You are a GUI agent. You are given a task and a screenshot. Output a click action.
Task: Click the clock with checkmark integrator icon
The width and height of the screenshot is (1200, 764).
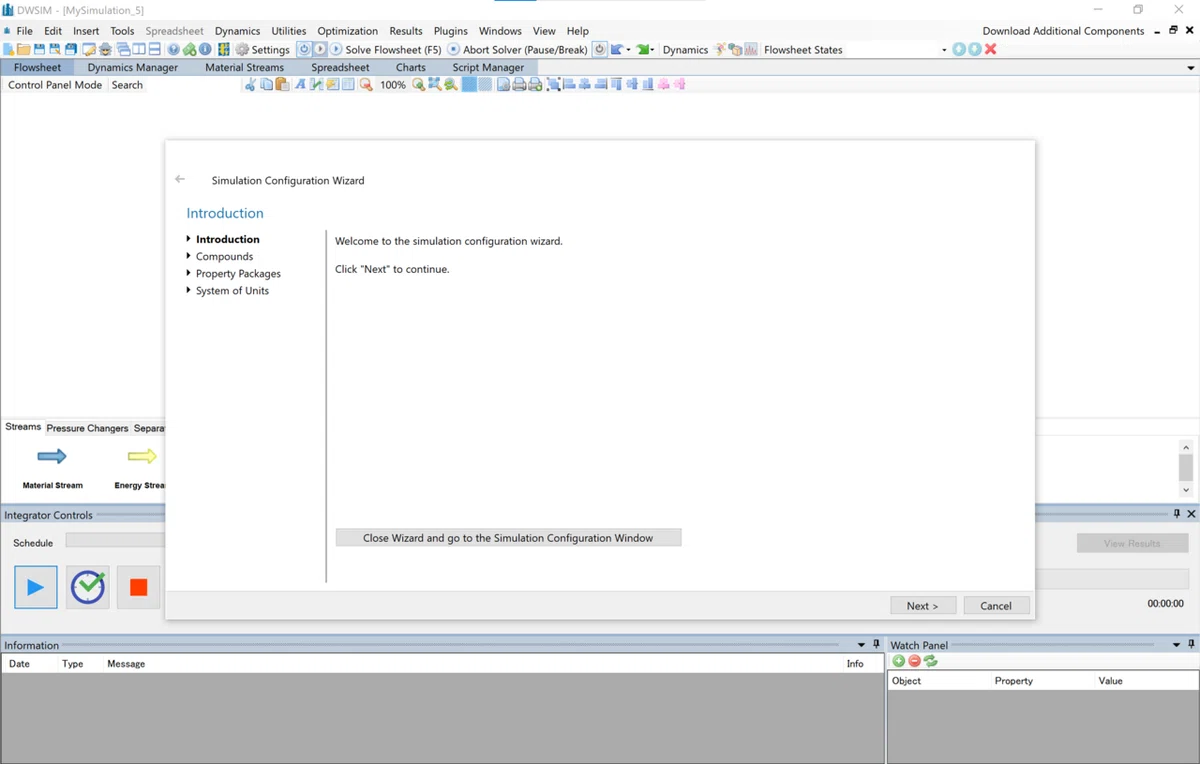(x=88, y=587)
